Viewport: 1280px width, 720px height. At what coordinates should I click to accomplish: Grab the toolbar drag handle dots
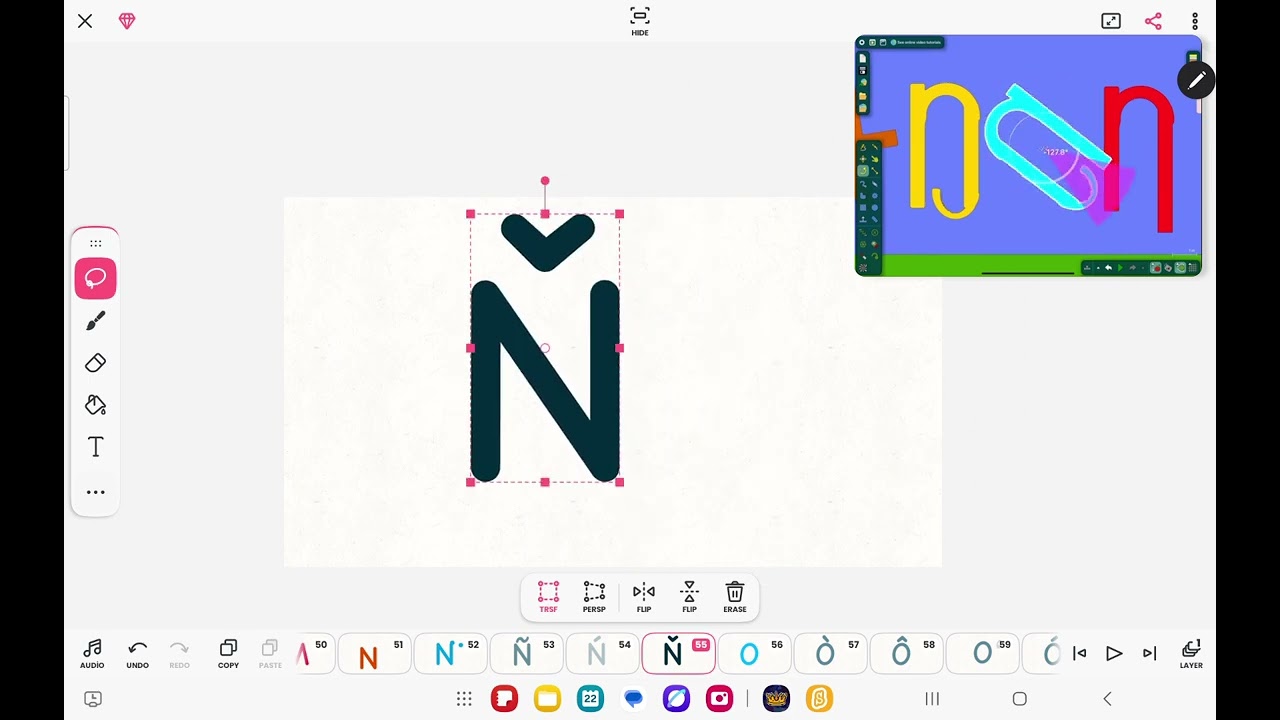point(96,243)
